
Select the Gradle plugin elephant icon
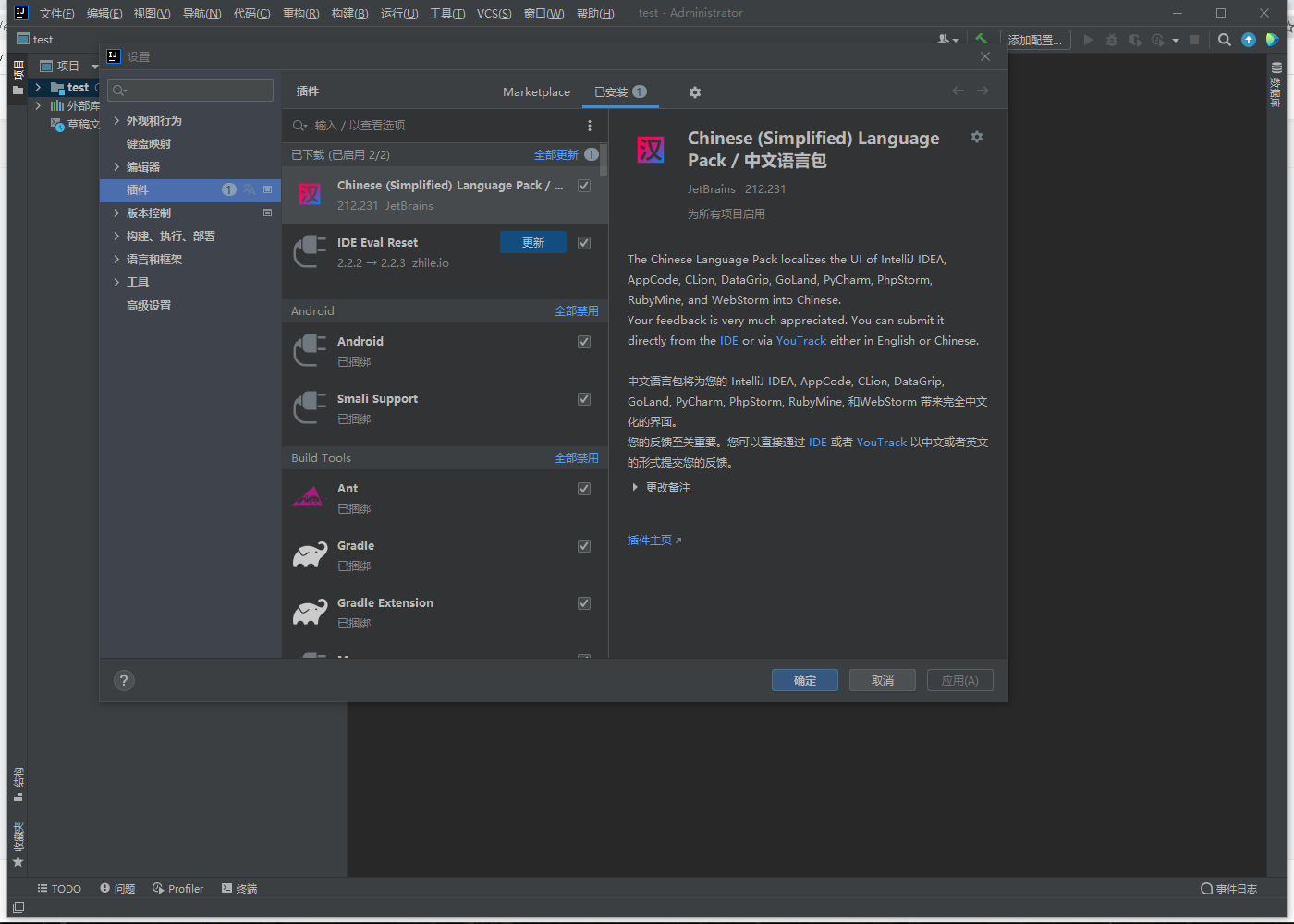(310, 555)
